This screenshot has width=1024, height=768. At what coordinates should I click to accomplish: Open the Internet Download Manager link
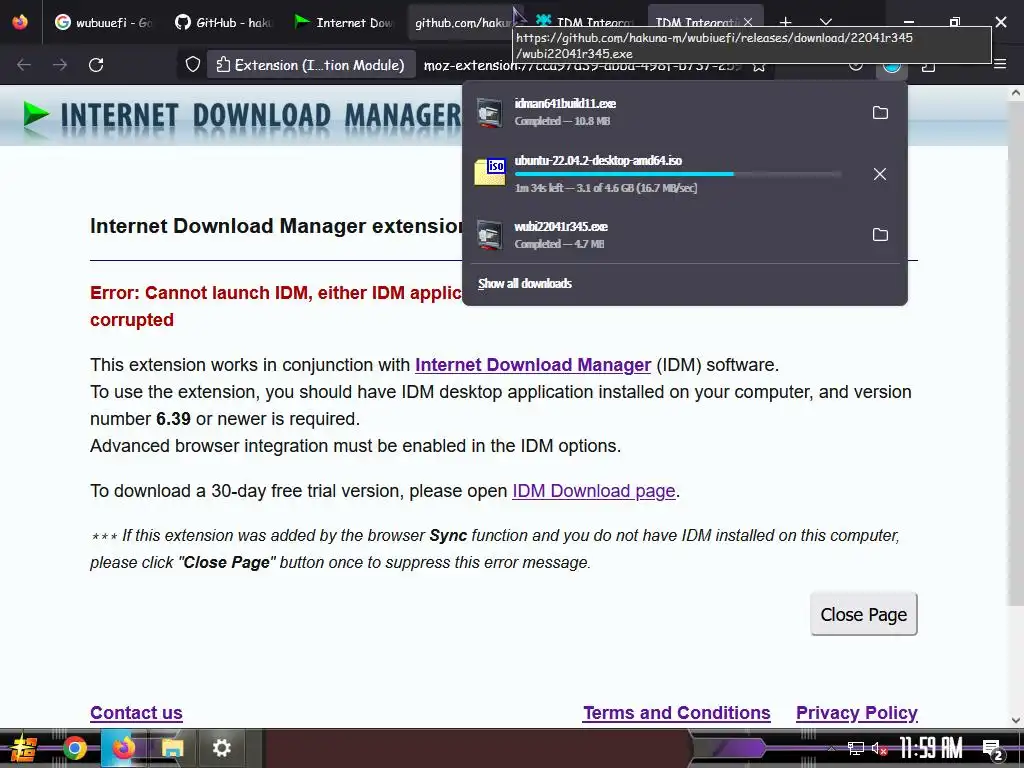(533, 364)
